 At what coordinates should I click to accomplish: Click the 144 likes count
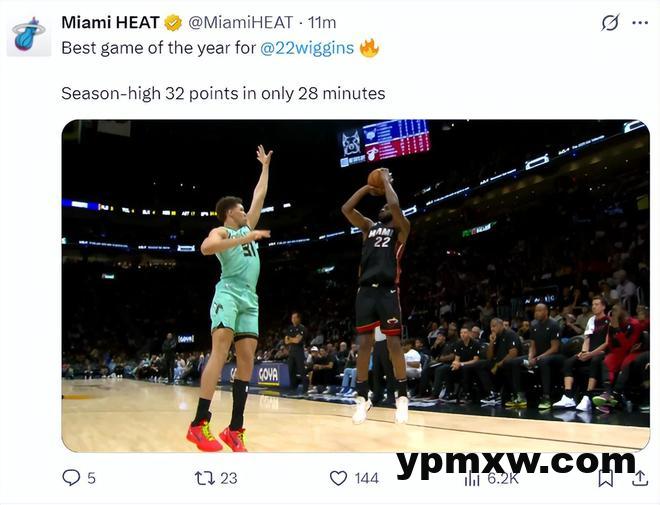click(366, 478)
